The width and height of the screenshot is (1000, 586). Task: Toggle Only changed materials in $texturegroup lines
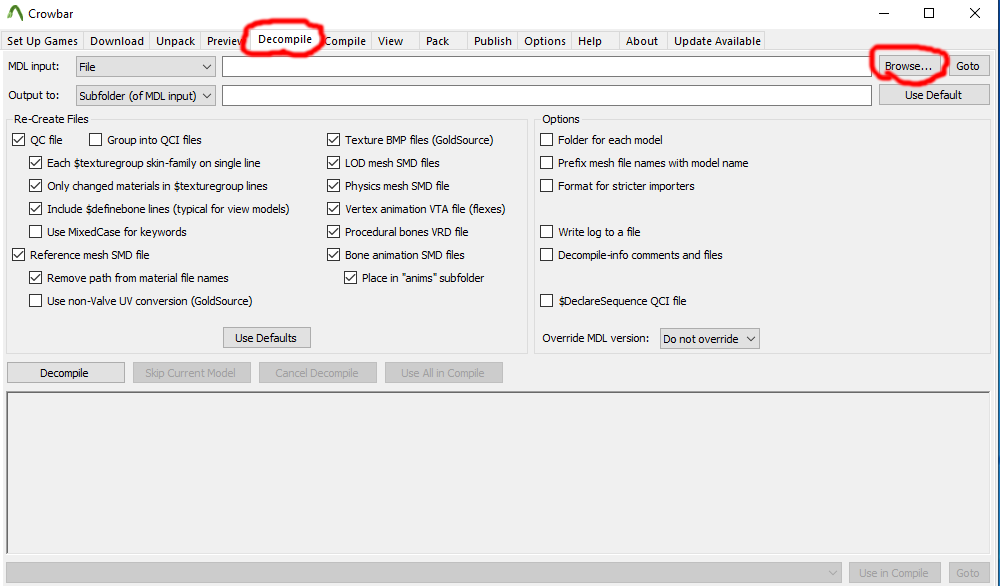point(36,186)
